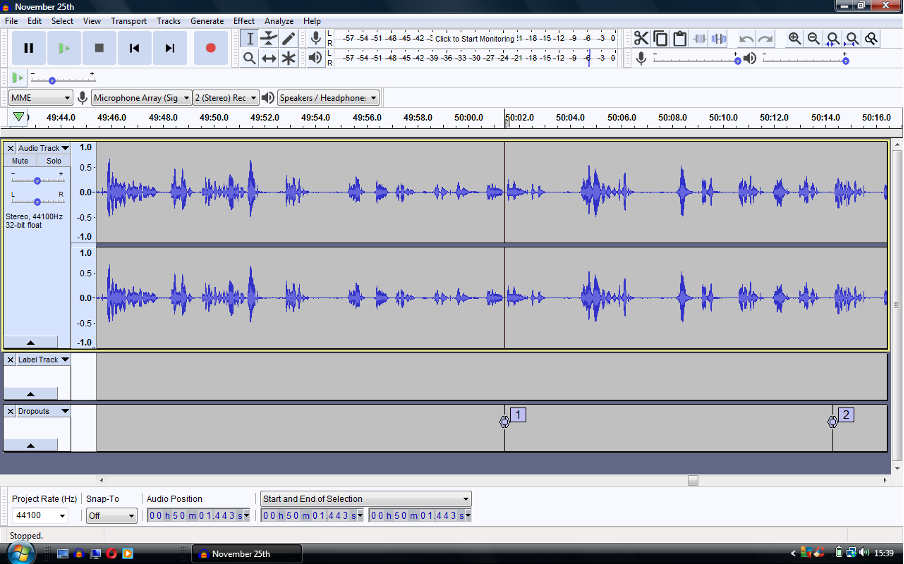Fit selection to width zoom icon
Image resolution: width=904 pixels, height=564 pixels.
pyautogui.click(x=833, y=39)
